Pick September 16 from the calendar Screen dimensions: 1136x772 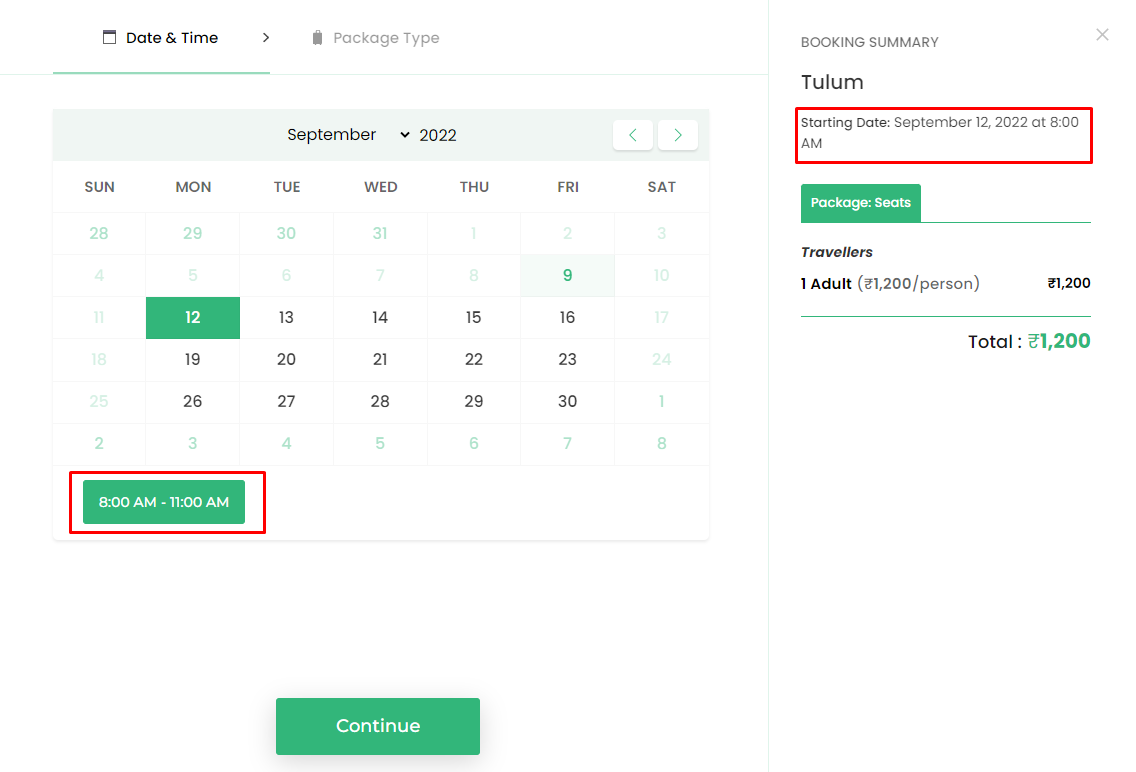pyautogui.click(x=567, y=317)
